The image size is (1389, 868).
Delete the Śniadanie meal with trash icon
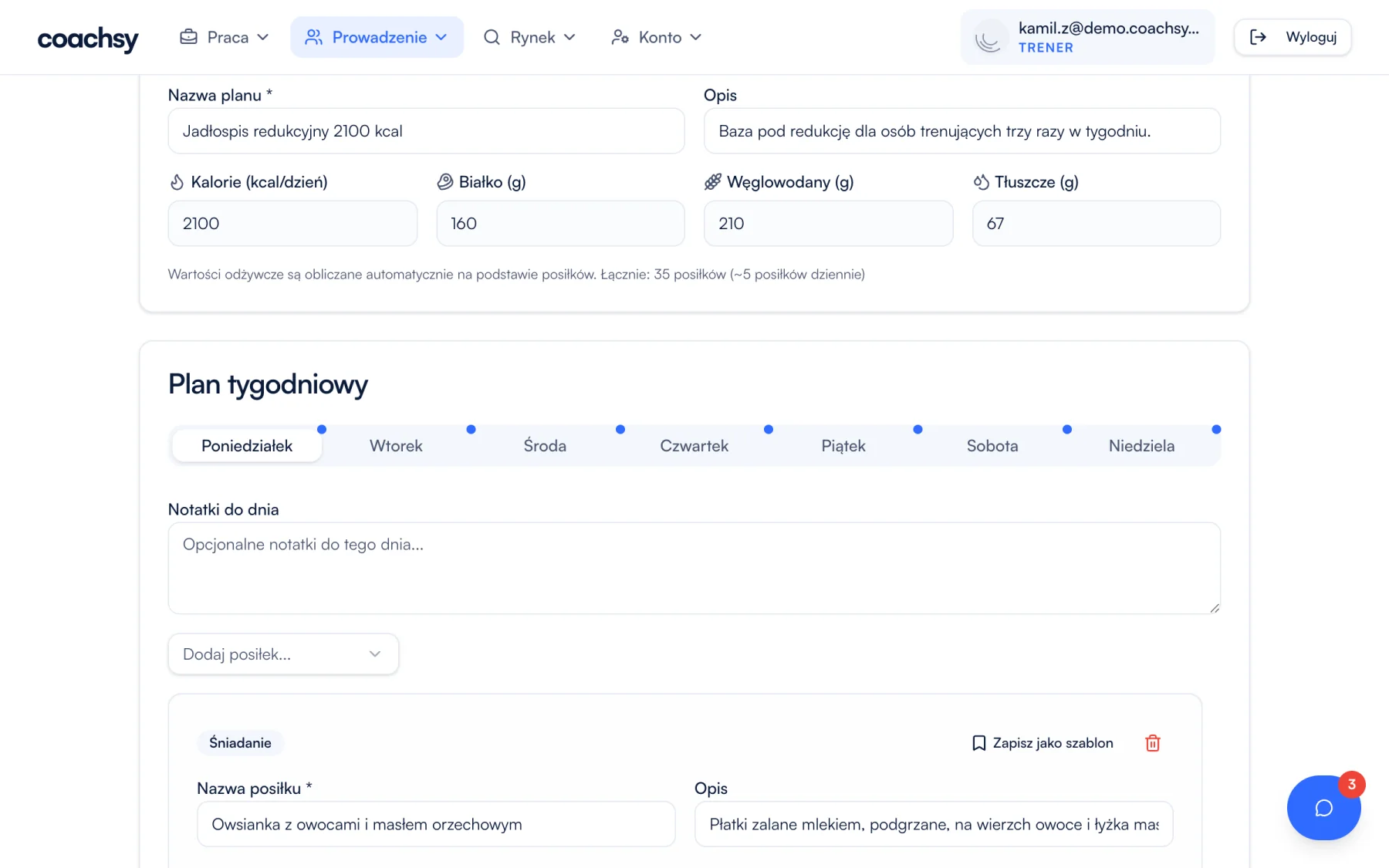point(1153,743)
